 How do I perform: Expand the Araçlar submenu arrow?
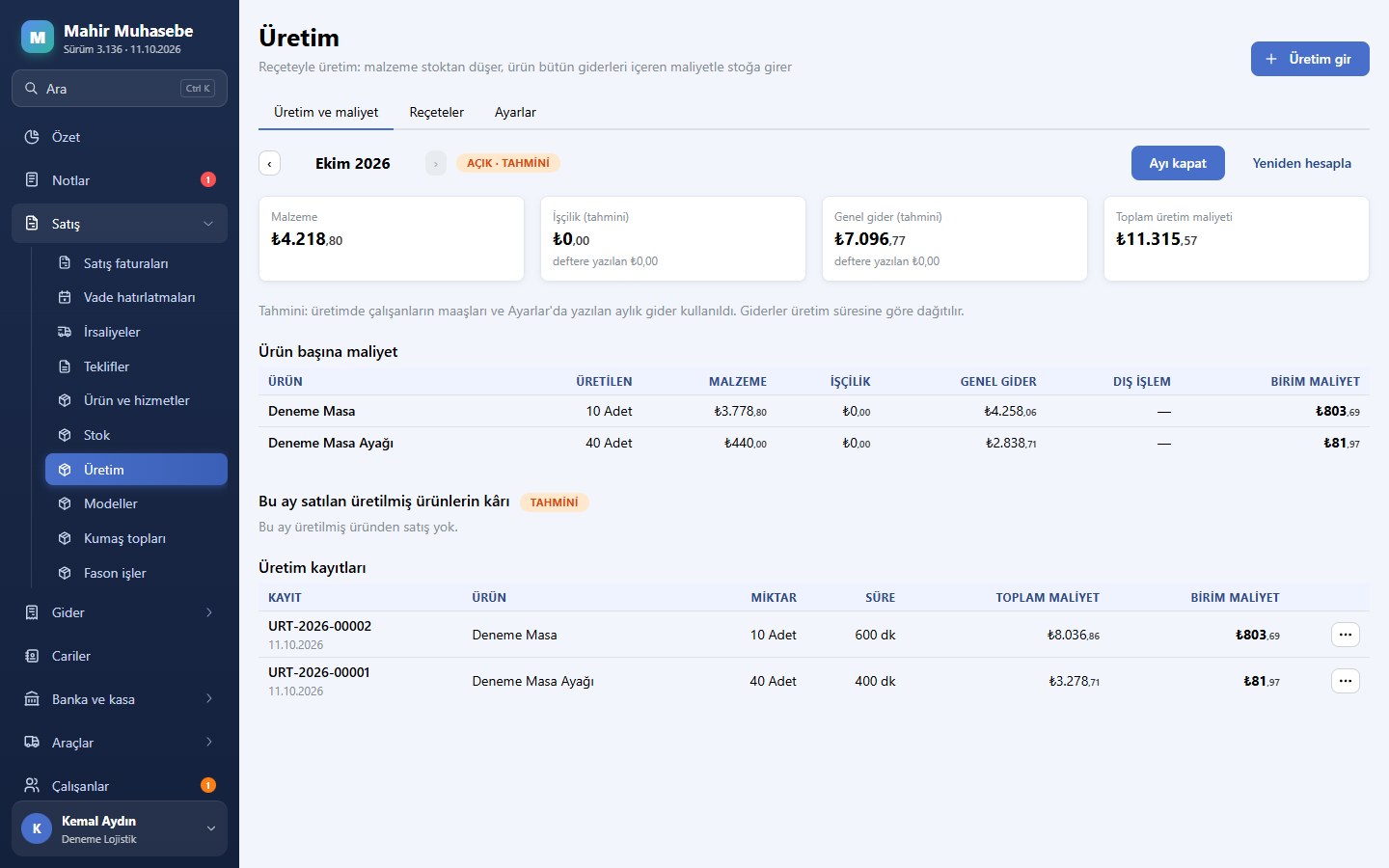pyautogui.click(x=208, y=743)
